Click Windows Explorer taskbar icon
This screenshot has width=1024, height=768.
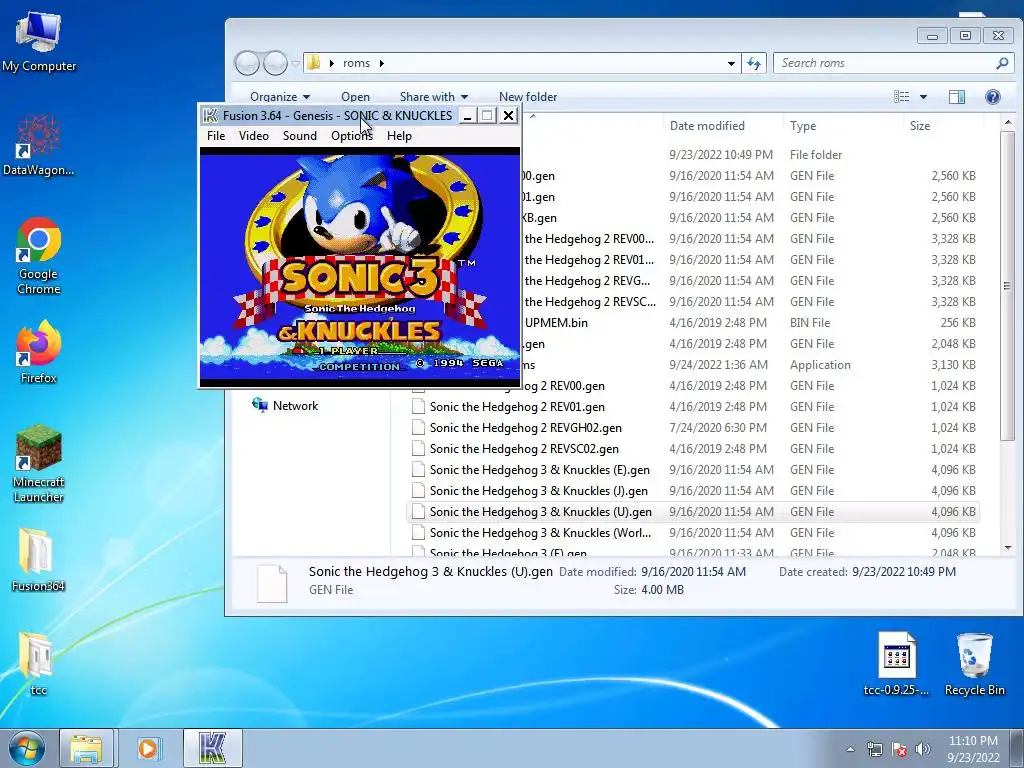[86, 748]
